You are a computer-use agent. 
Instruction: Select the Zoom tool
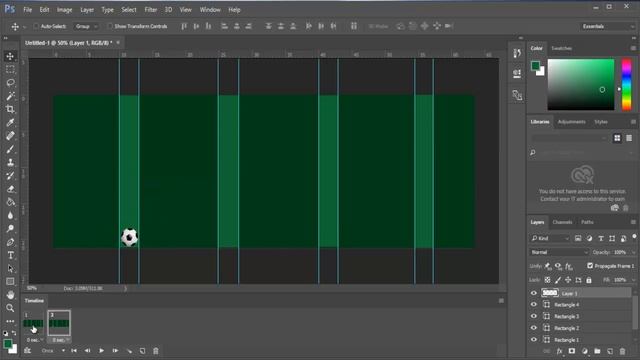pyautogui.click(x=10, y=308)
